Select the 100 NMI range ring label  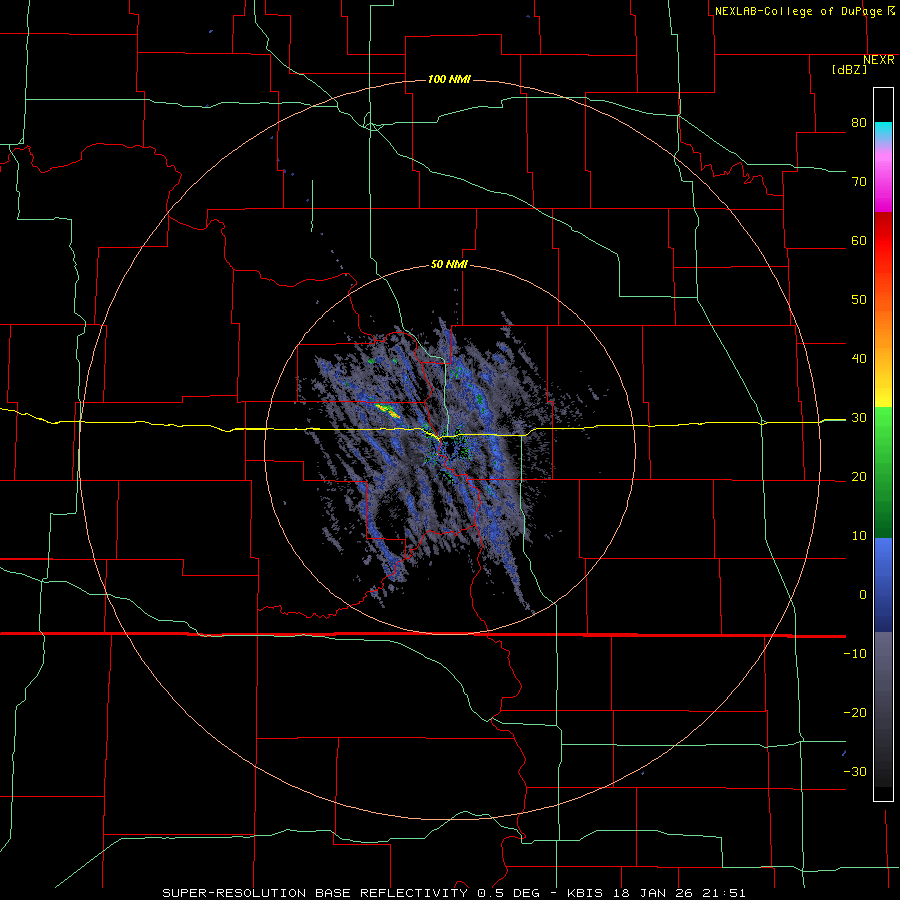click(449, 79)
